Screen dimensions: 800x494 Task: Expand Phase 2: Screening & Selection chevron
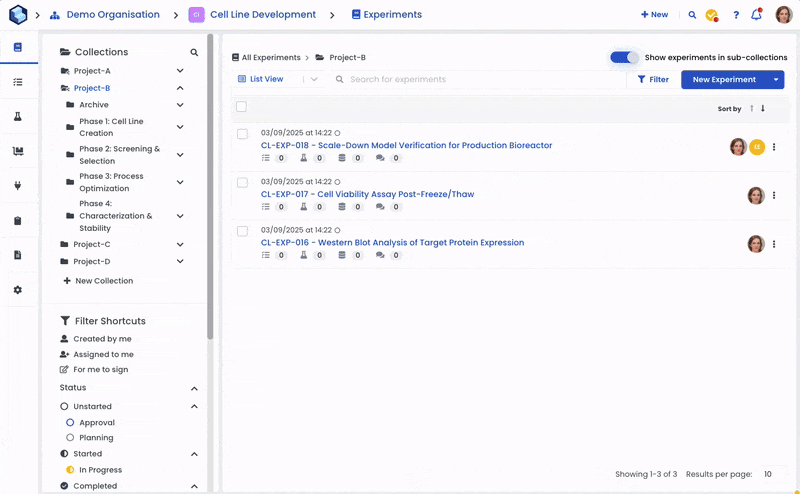click(180, 155)
